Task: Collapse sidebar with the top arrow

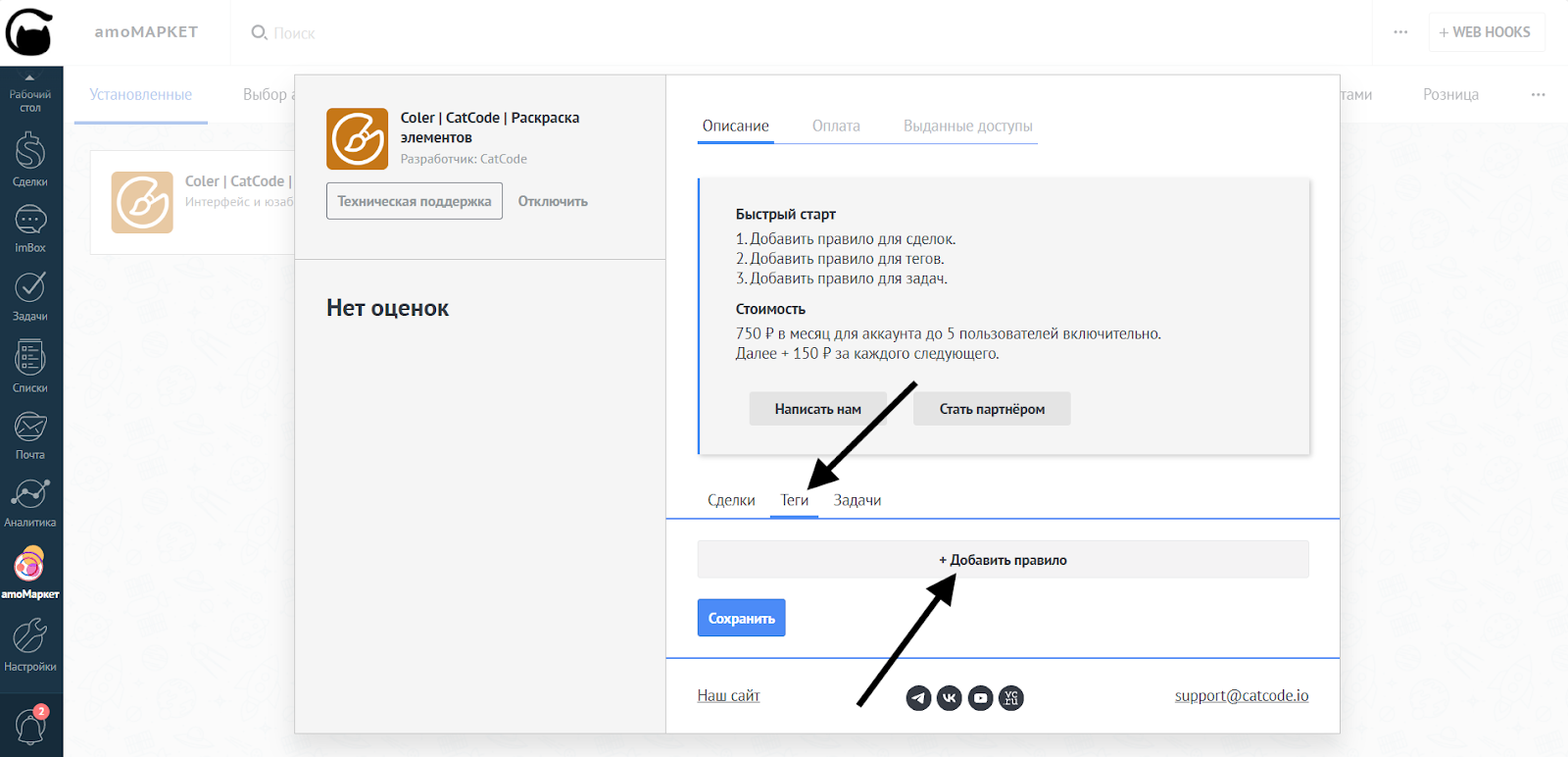Action: click(29, 77)
